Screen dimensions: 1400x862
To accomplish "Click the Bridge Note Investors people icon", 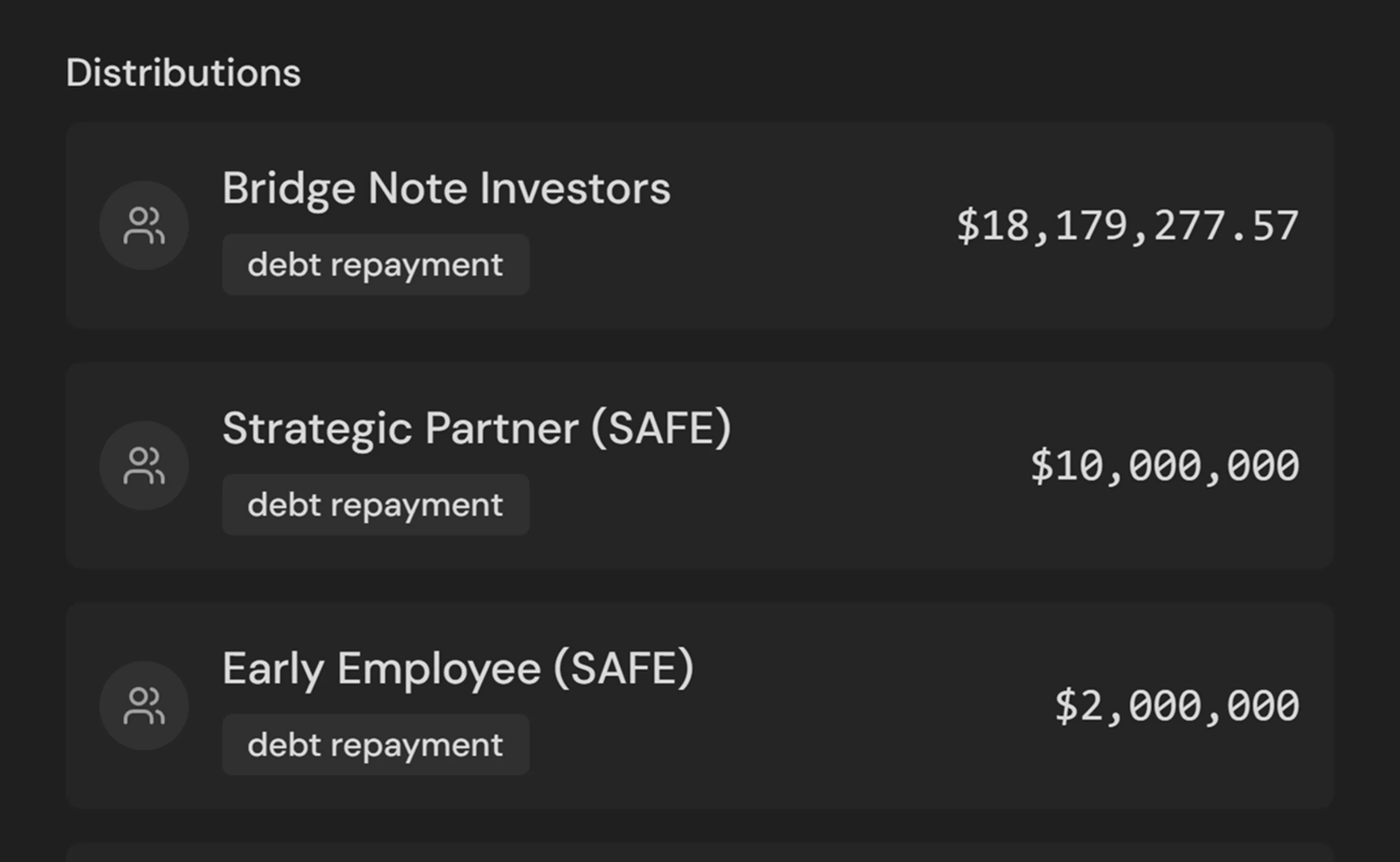I will pos(144,225).
